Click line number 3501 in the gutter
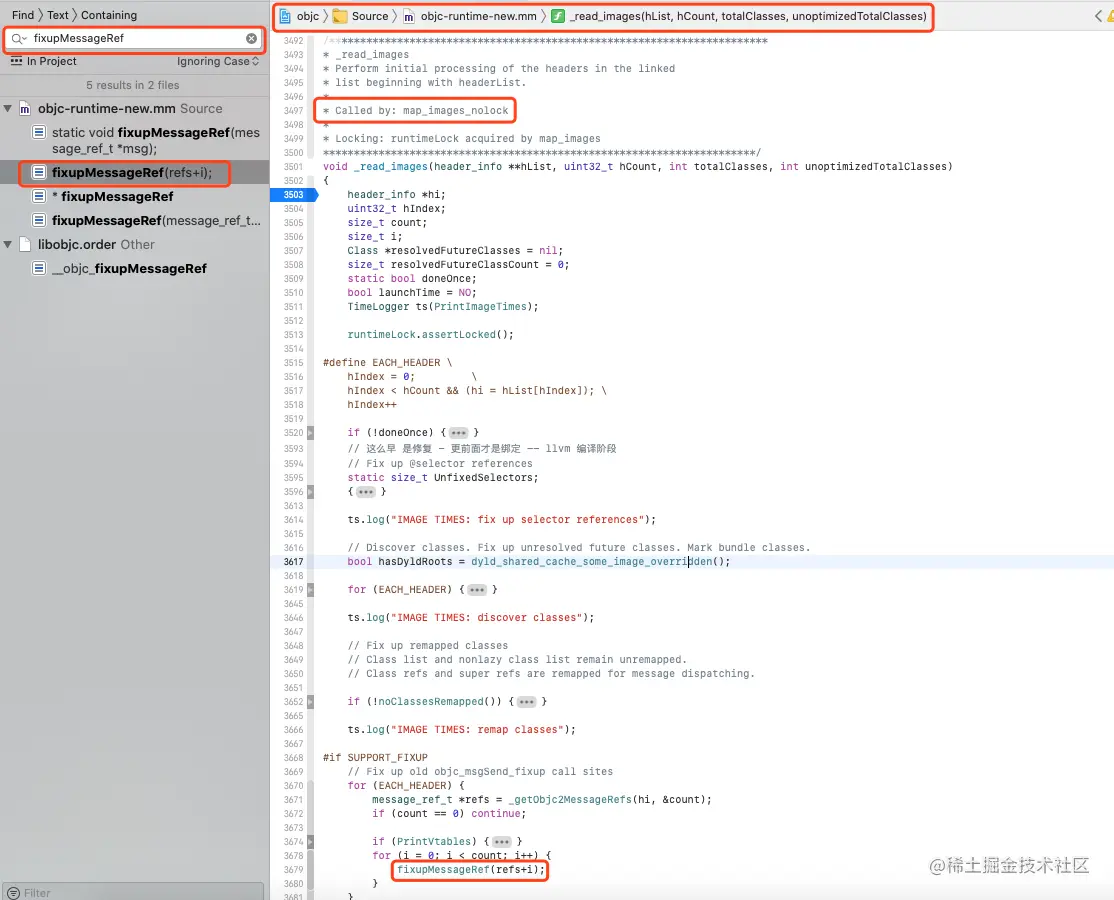 [x=293, y=167]
